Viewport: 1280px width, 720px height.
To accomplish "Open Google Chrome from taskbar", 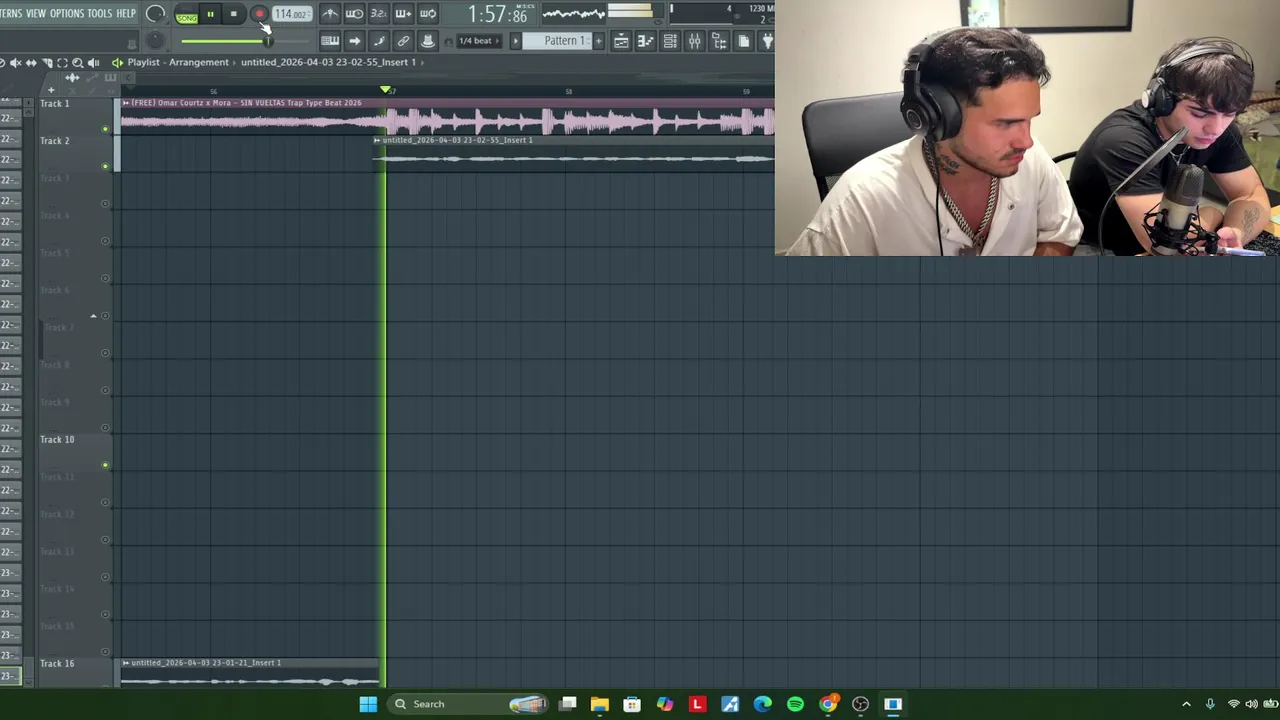I will pyautogui.click(x=828, y=704).
